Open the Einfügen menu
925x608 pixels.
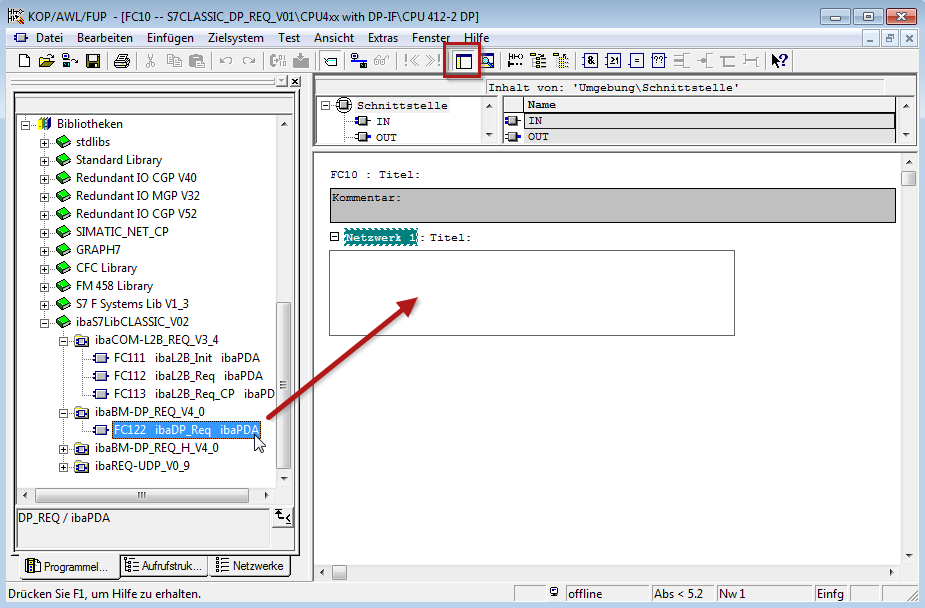point(170,37)
